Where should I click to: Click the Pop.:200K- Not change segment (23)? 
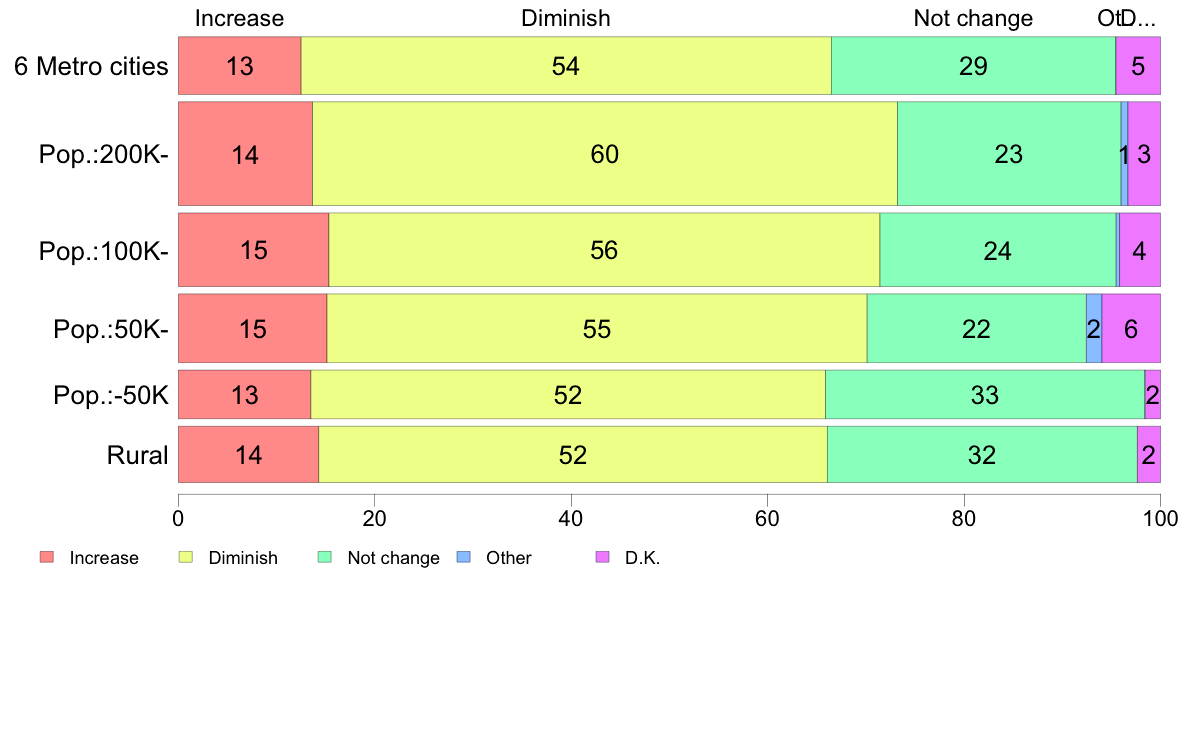(1009, 155)
